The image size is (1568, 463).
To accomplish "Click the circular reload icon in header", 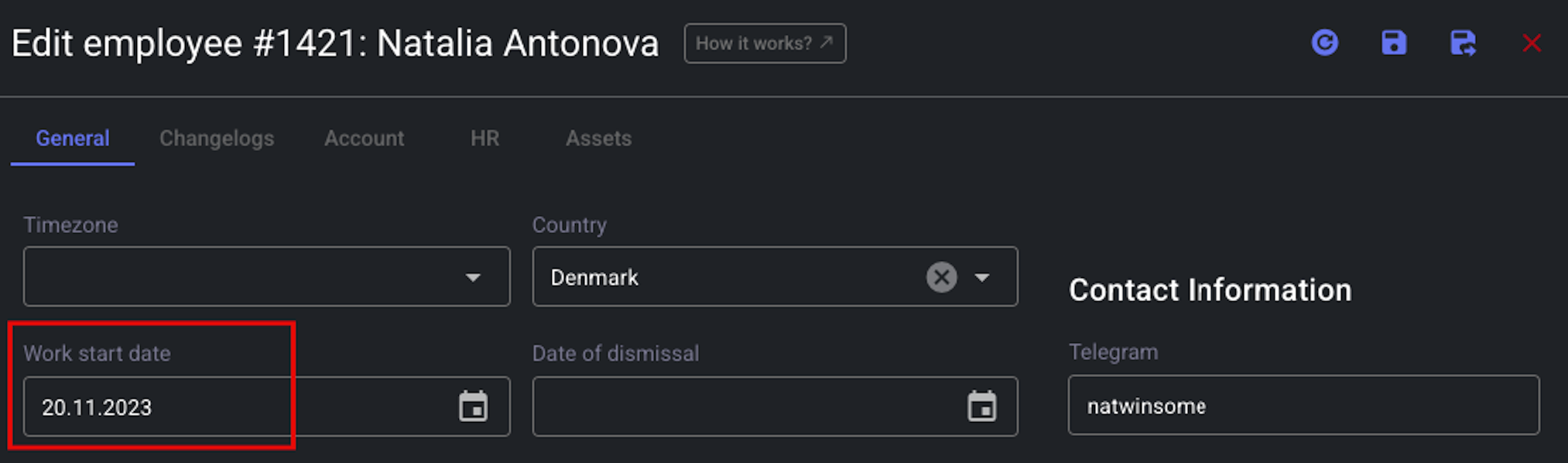I will (x=1325, y=43).
